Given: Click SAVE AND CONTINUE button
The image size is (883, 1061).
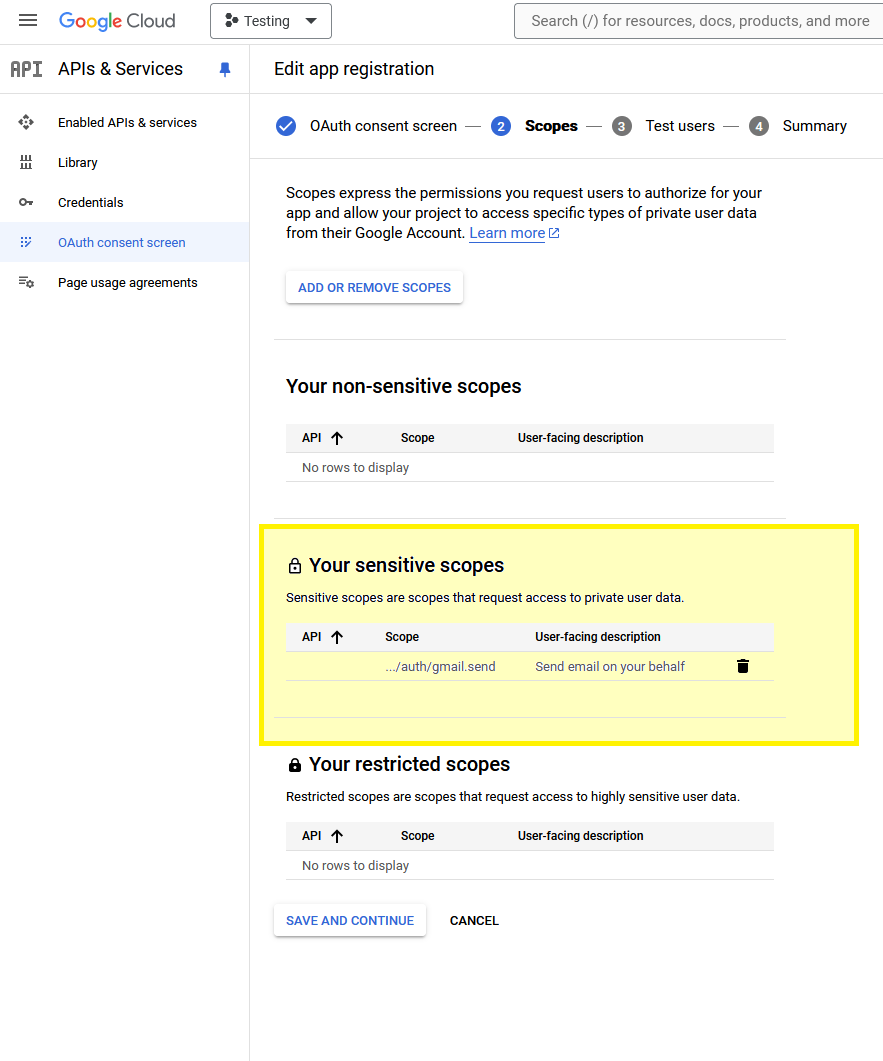Looking at the screenshot, I should [x=350, y=920].
